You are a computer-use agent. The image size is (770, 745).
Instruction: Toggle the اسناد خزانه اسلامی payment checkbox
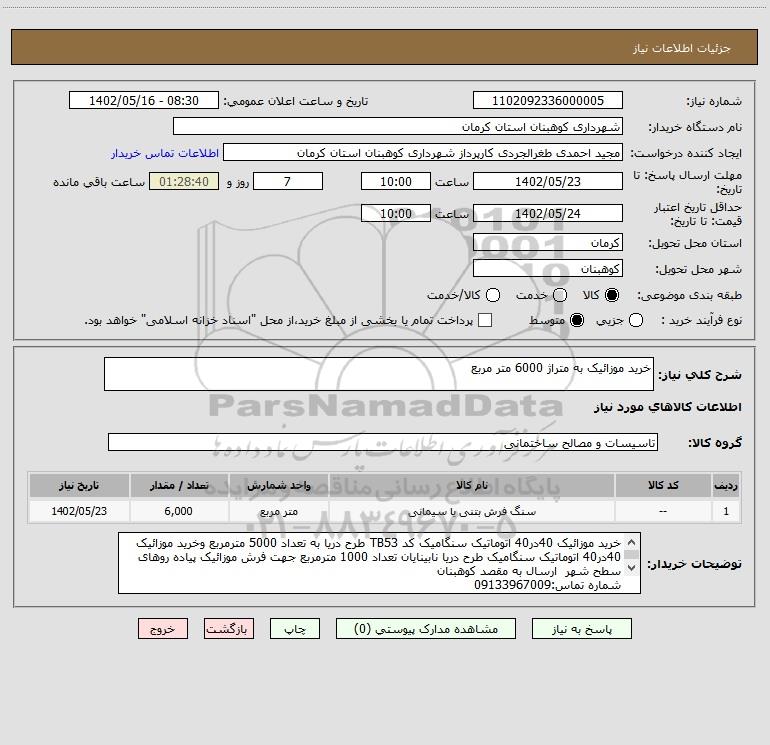pos(485,320)
